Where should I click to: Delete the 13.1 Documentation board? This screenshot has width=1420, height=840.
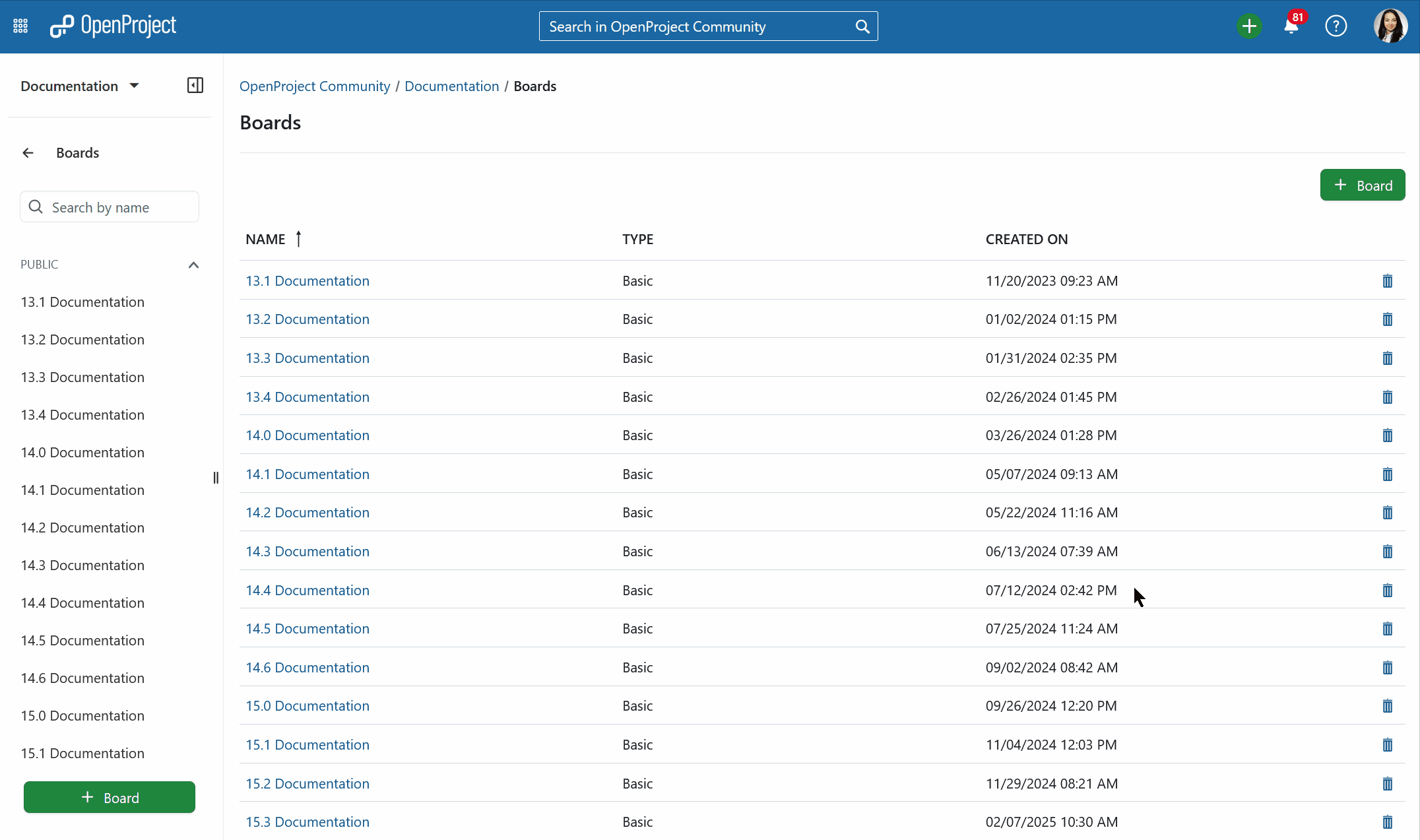[1387, 281]
